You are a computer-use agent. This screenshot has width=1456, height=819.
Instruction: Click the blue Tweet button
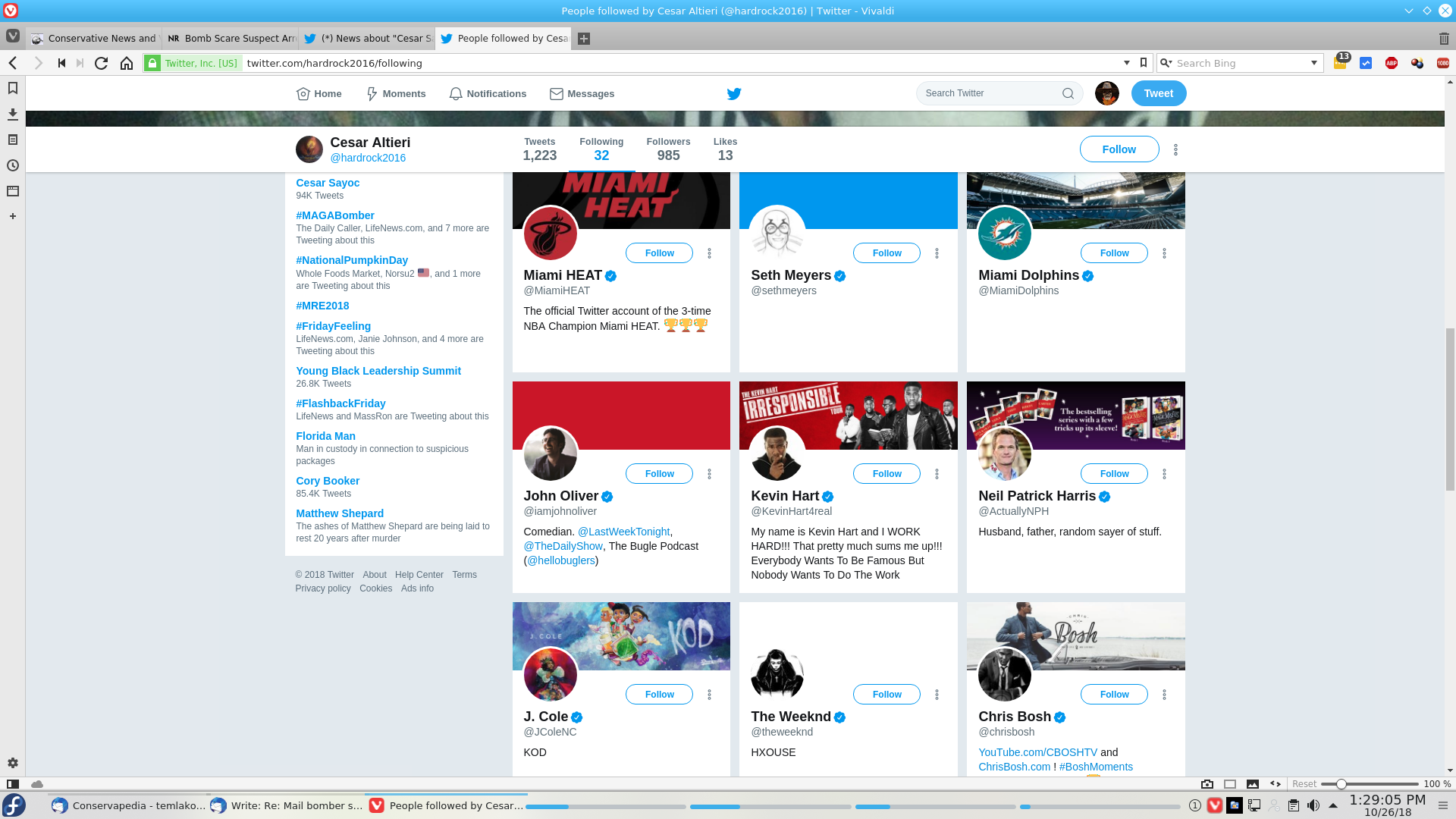[1159, 93]
